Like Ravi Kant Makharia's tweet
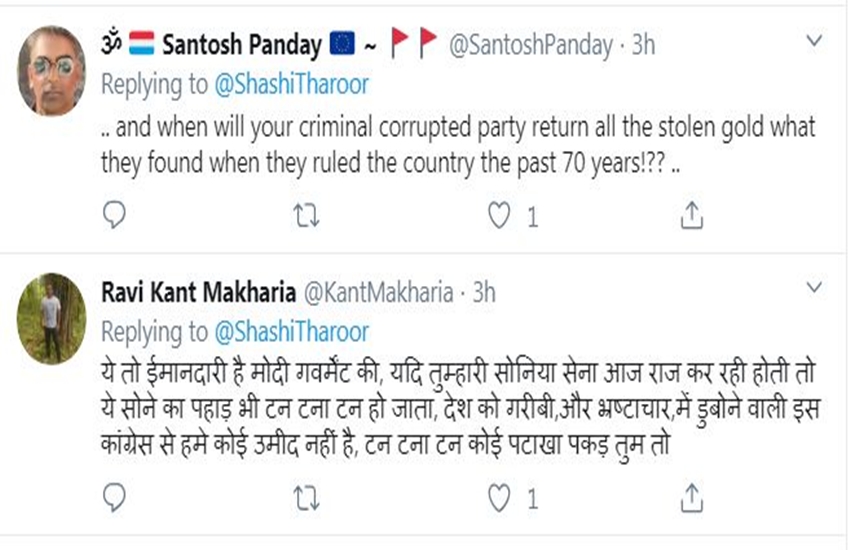 [x=500, y=495]
